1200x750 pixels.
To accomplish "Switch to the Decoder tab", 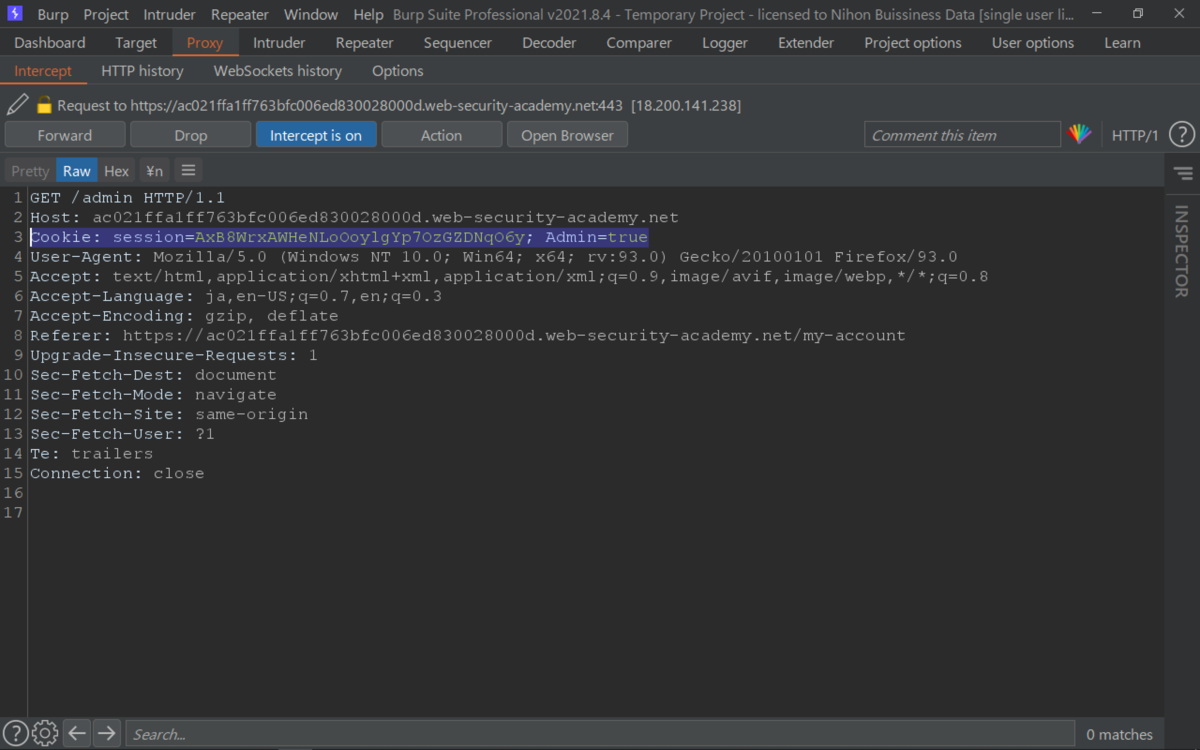I will pyautogui.click(x=549, y=43).
